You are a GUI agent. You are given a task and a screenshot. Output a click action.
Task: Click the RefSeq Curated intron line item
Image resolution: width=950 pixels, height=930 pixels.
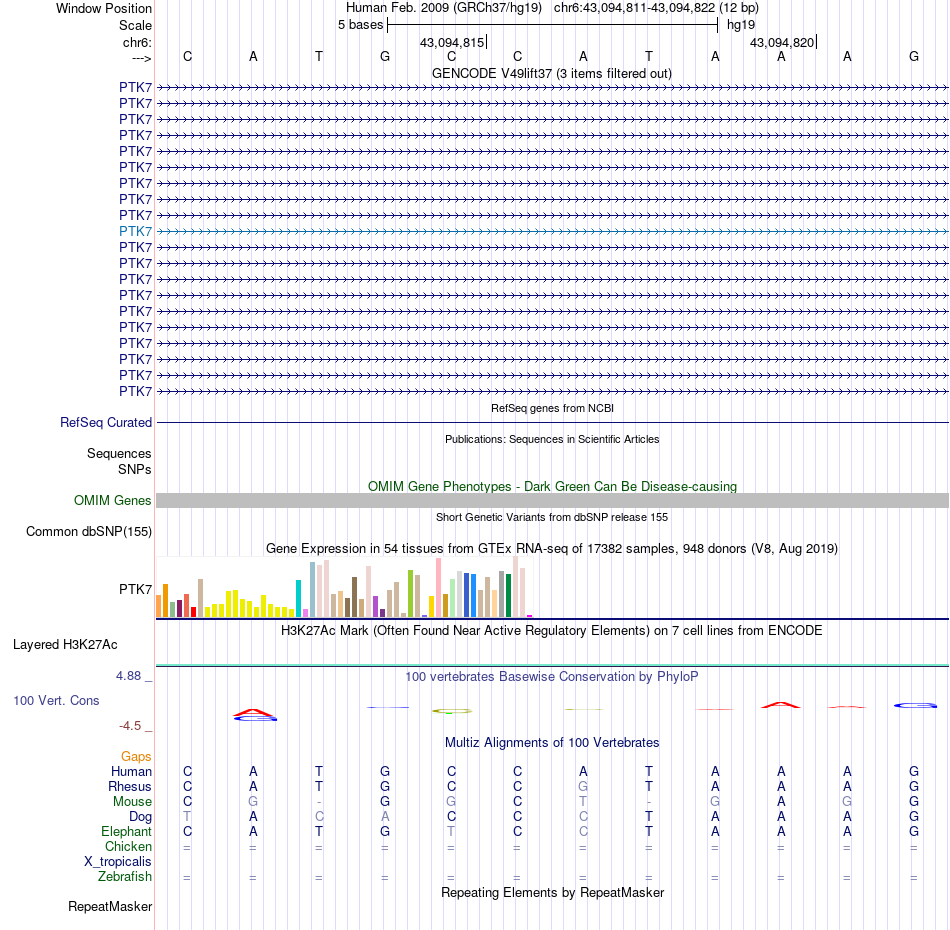click(552, 422)
